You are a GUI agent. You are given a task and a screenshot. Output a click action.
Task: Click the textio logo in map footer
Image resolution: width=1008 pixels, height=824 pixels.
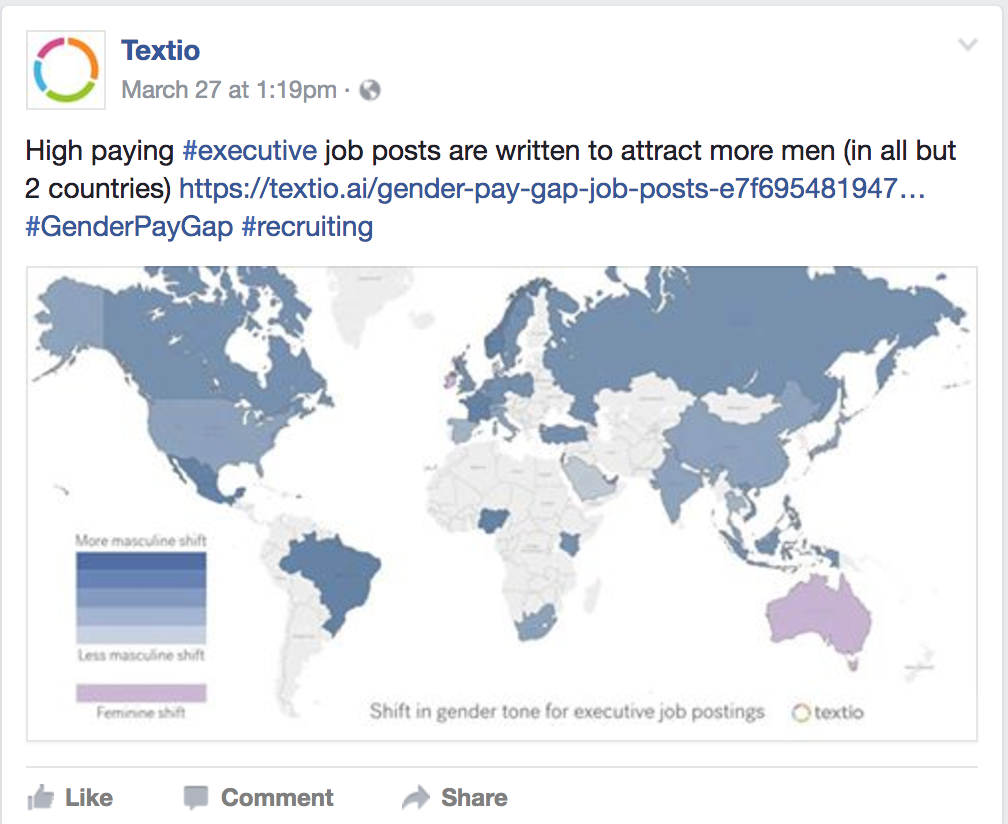(x=827, y=712)
